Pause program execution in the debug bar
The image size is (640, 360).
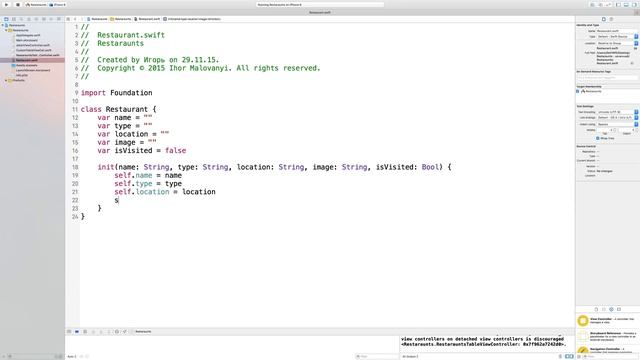(x=85, y=332)
